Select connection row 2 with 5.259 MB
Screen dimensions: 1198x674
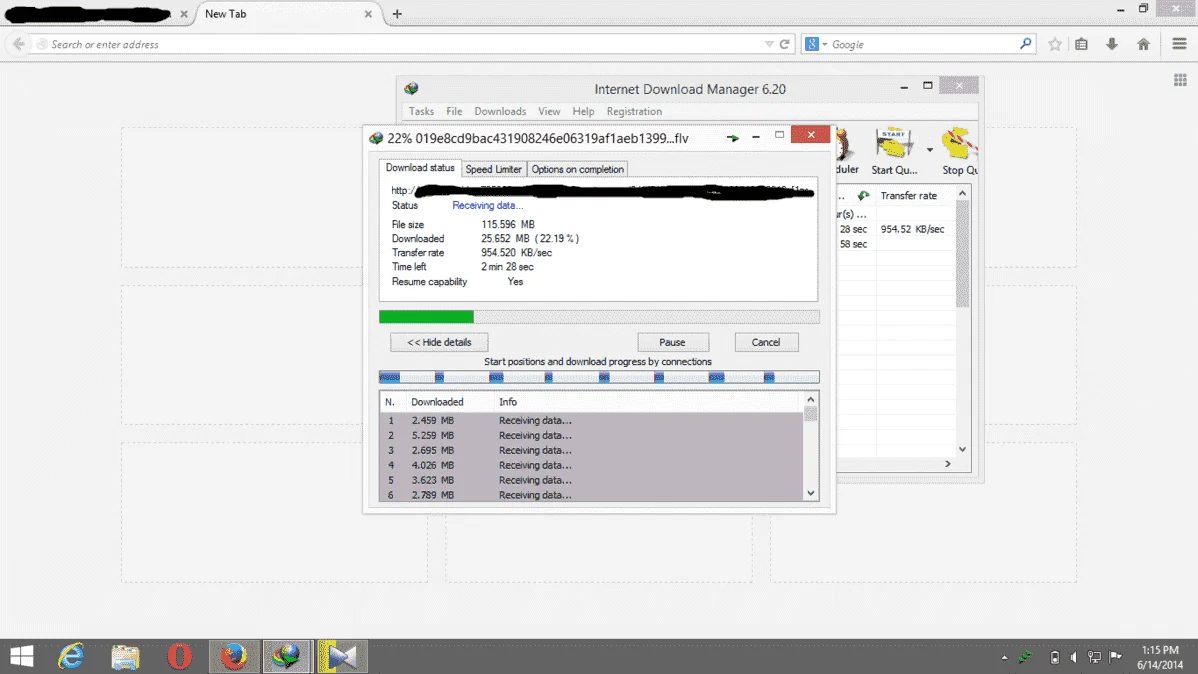coord(591,436)
